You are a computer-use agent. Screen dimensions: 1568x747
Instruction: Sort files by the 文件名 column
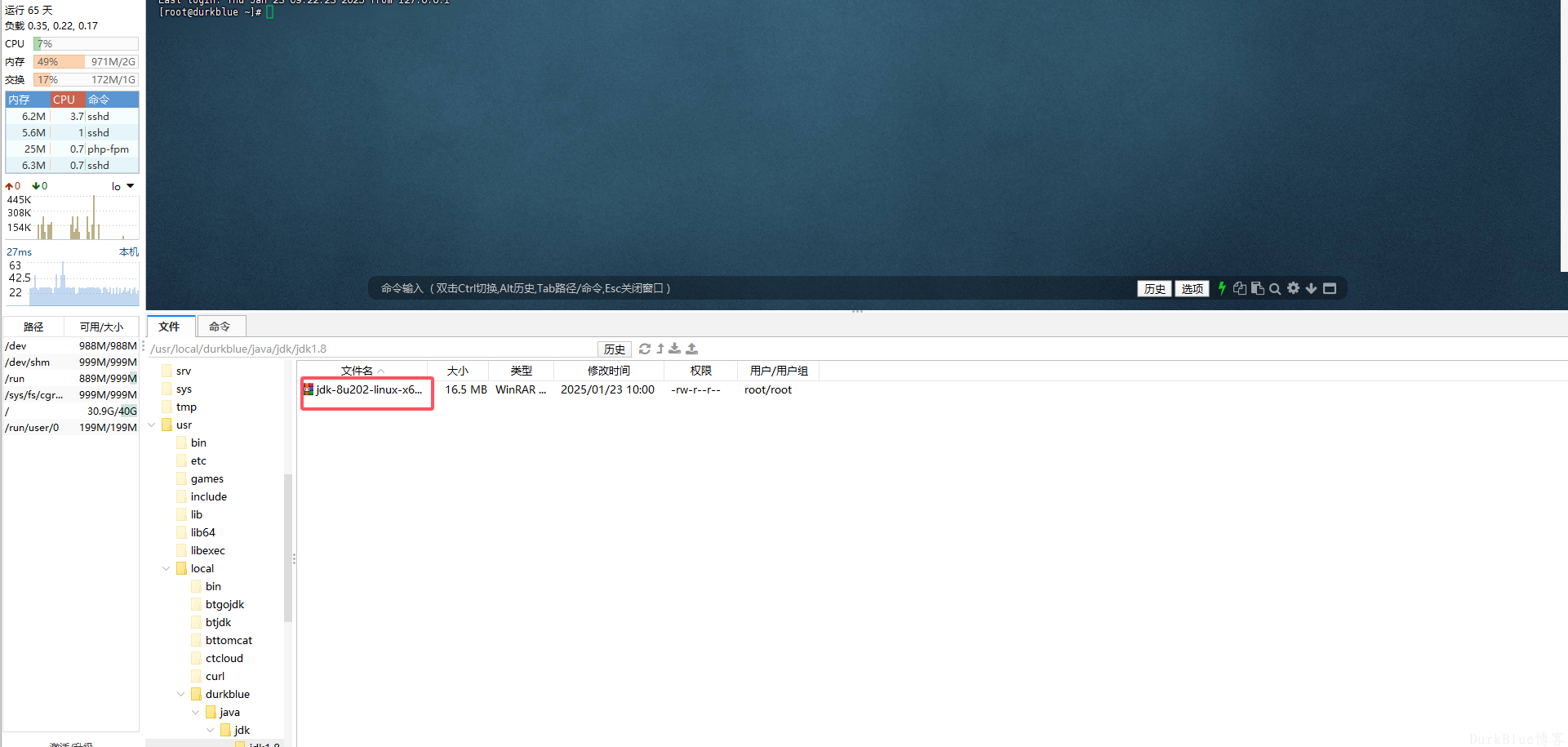click(362, 371)
